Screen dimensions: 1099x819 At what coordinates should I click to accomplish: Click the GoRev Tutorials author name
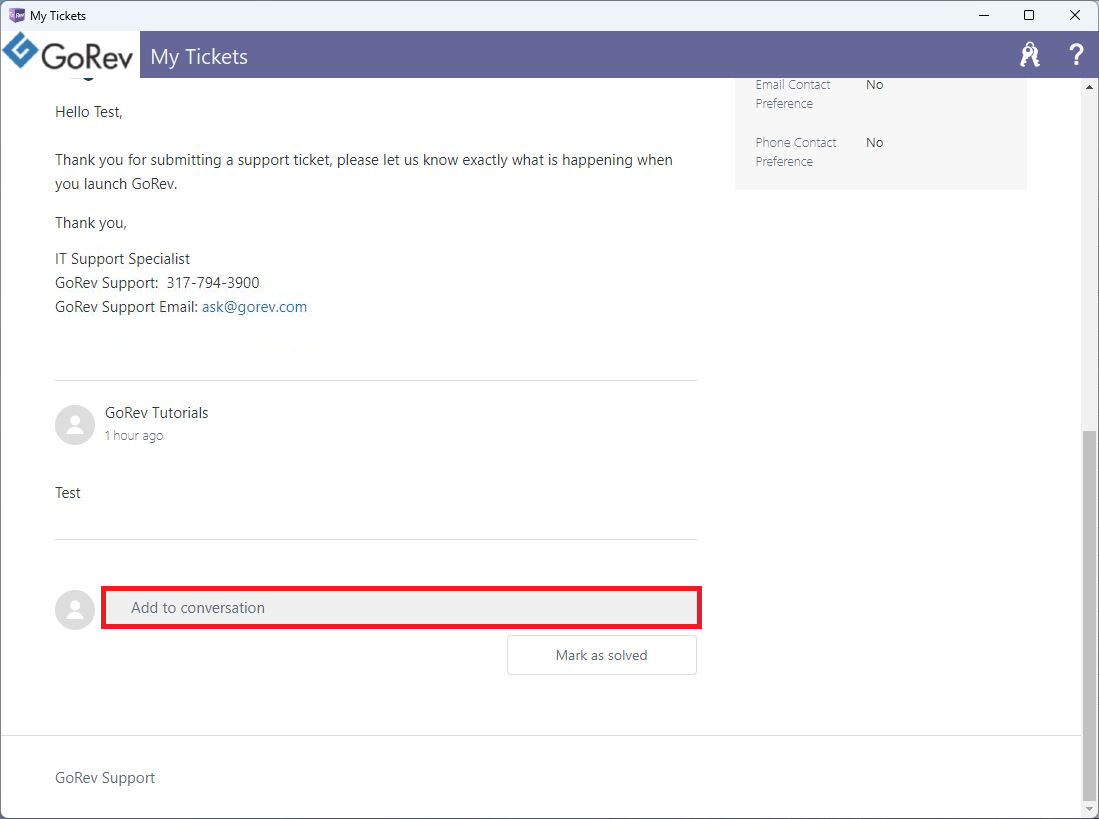point(157,413)
